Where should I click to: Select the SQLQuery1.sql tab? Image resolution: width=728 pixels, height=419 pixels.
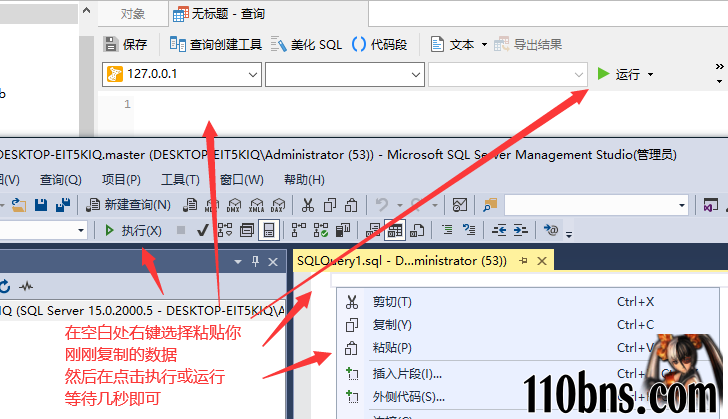[x=402, y=261]
